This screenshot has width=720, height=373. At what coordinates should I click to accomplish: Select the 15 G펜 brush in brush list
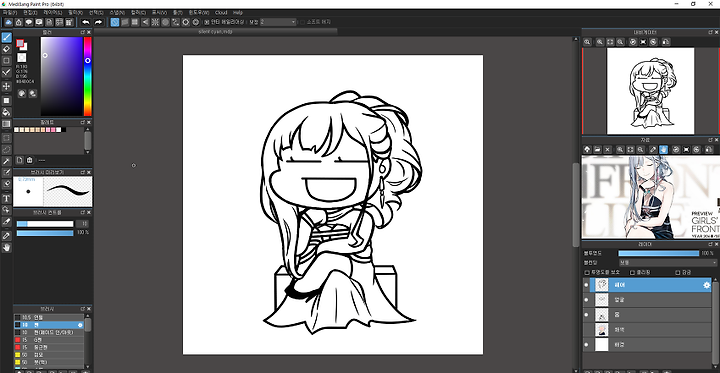49,339
